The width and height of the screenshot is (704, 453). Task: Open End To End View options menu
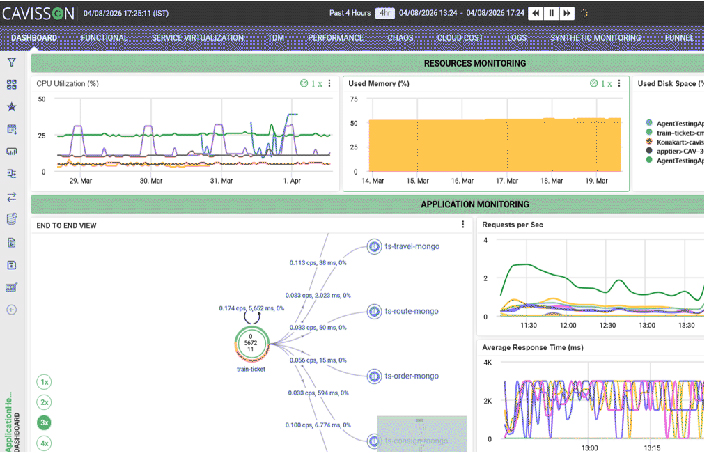coord(463,224)
